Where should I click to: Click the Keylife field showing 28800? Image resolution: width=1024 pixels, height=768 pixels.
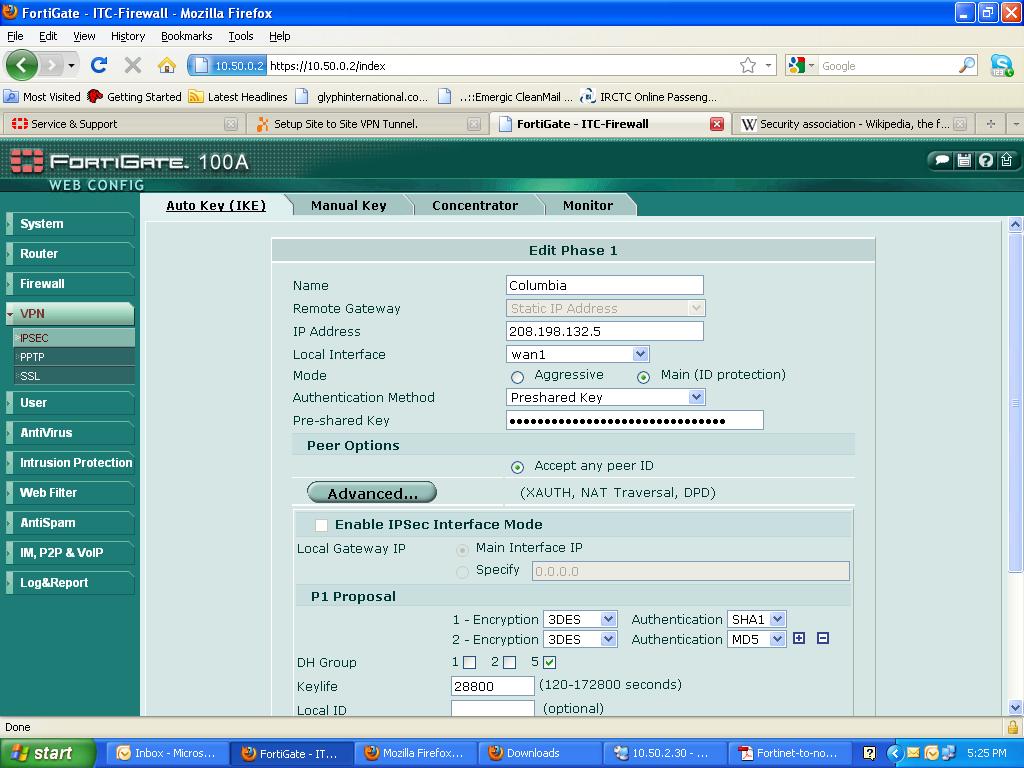point(493,686)
